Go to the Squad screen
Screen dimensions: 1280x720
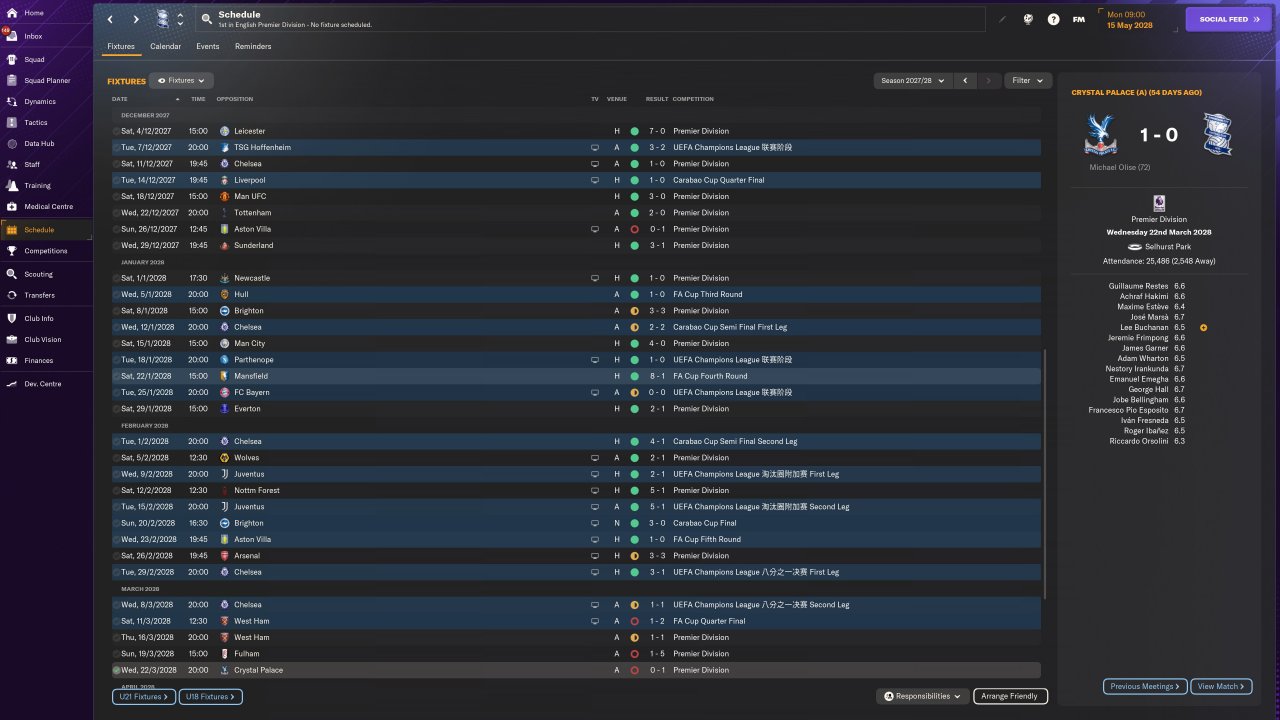click(x=34, y=59)
